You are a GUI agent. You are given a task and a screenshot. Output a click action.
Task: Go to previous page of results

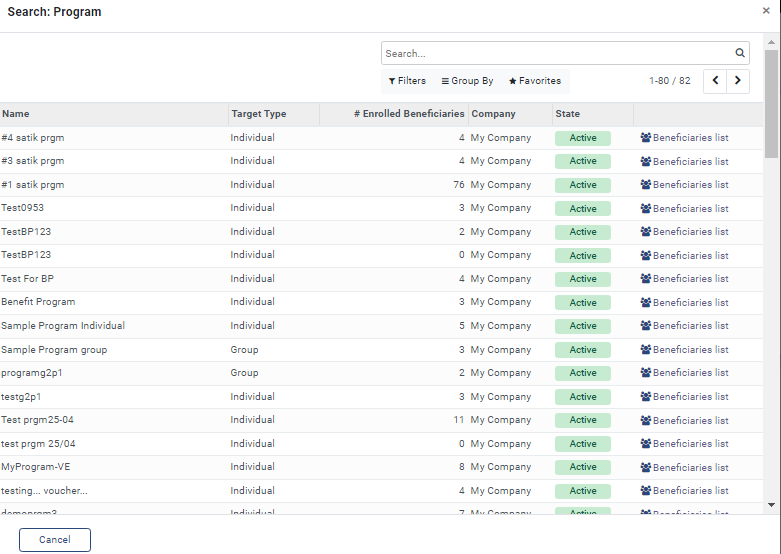click(715, 81)
